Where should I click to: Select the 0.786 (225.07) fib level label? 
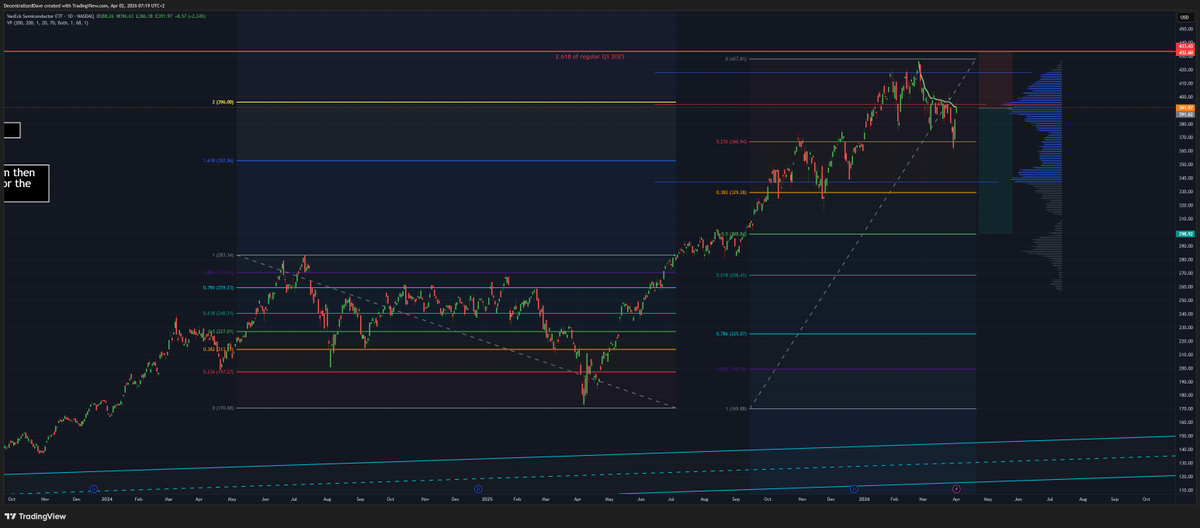[732, 335]
